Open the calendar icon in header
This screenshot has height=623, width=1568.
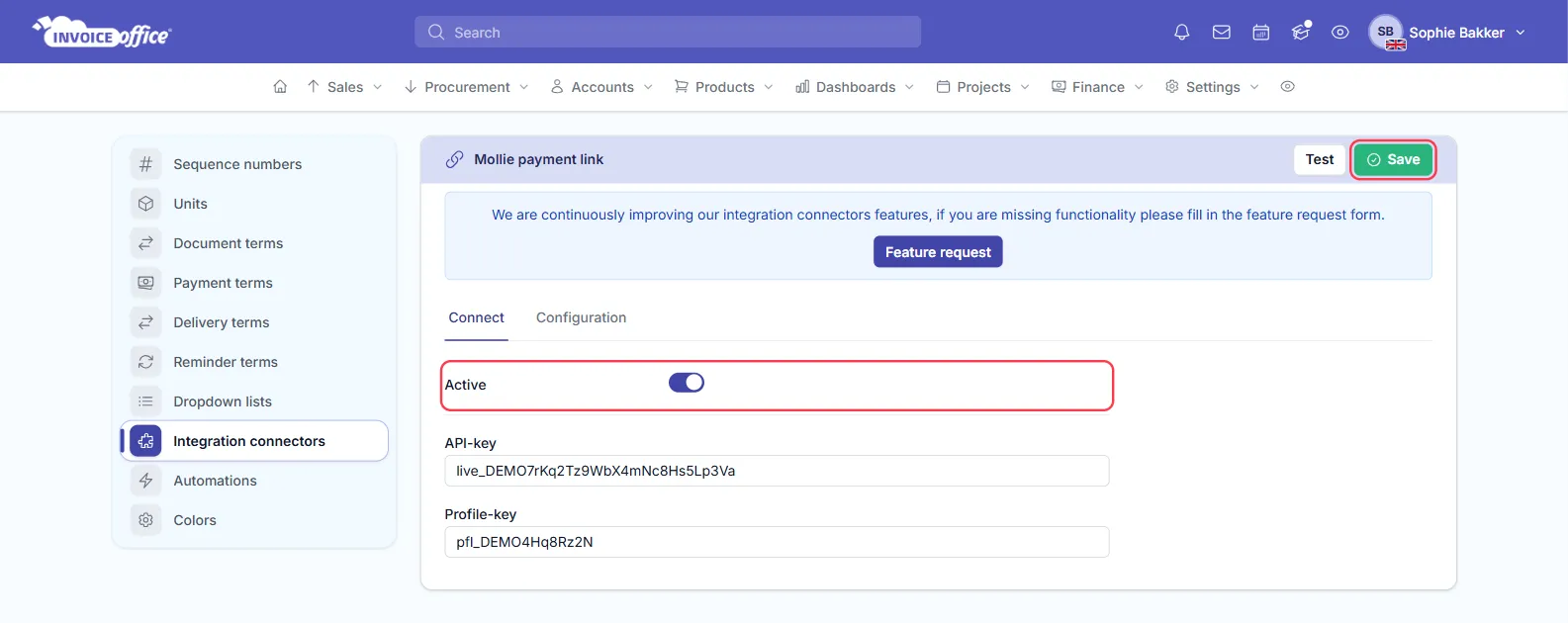[x=1261, y=33]
